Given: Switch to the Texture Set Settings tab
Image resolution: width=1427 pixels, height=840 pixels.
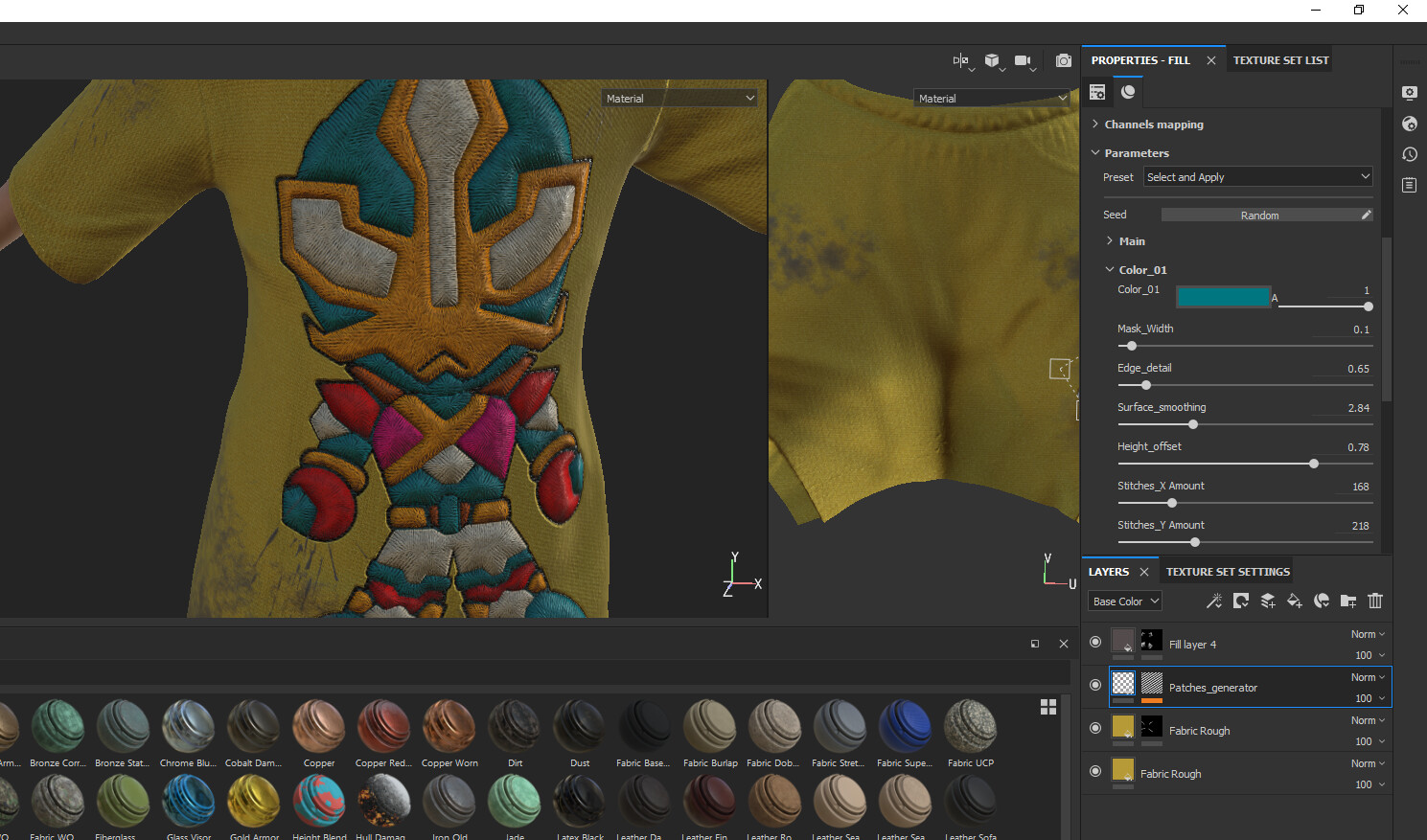Looking at the screenshot, I should coord(1228,572).
